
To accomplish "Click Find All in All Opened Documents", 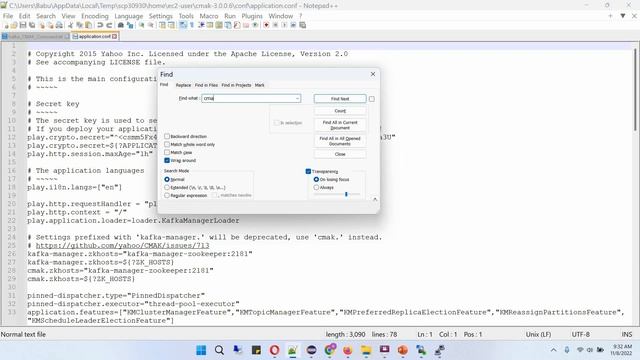I will (340, 141).
